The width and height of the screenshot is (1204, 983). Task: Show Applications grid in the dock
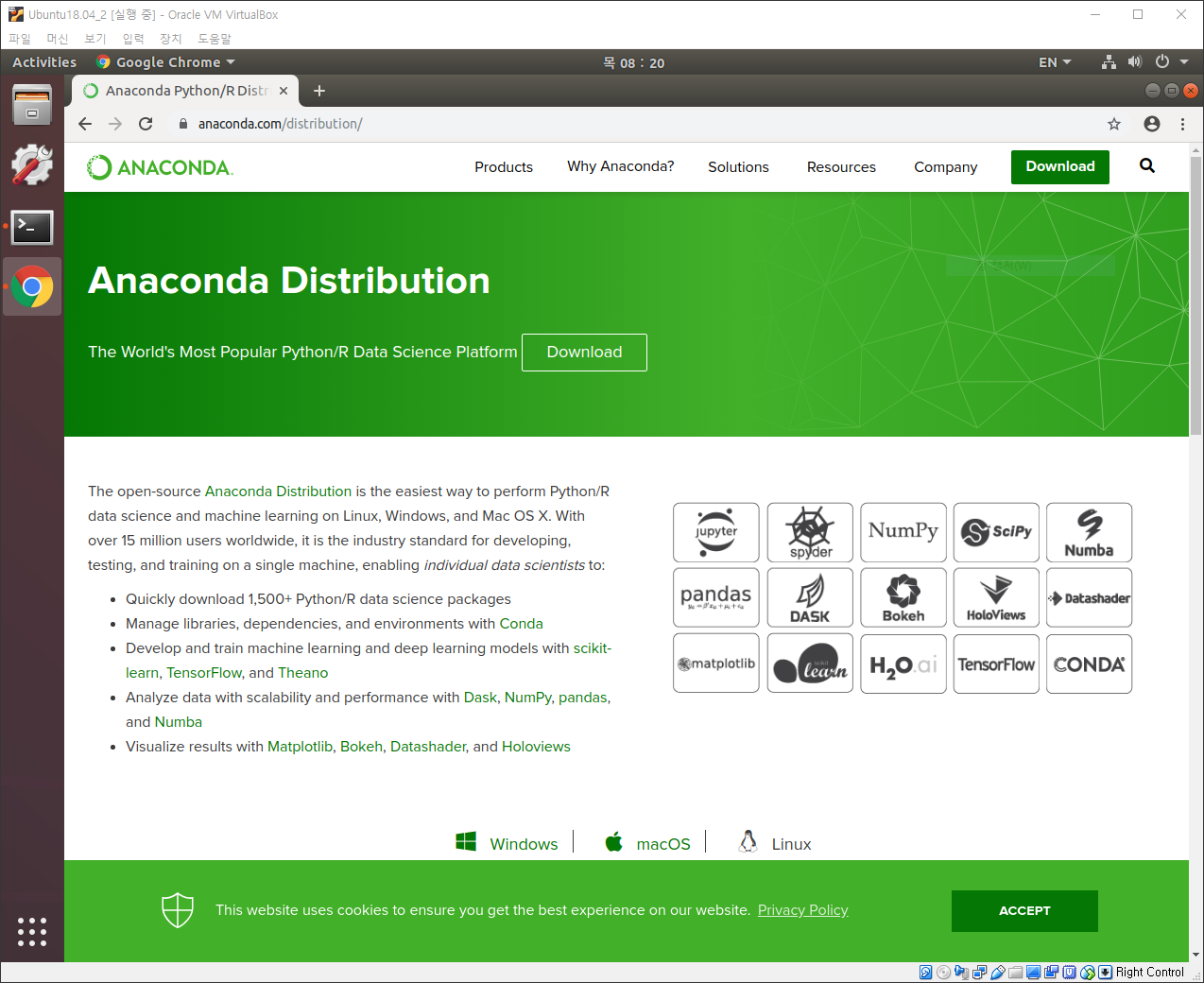pos(32,932)
